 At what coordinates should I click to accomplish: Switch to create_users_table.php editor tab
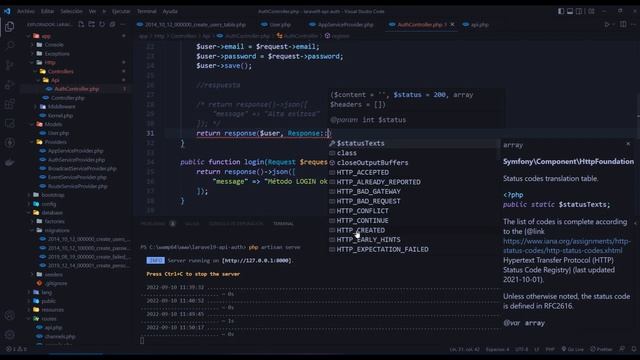point(192,24)
